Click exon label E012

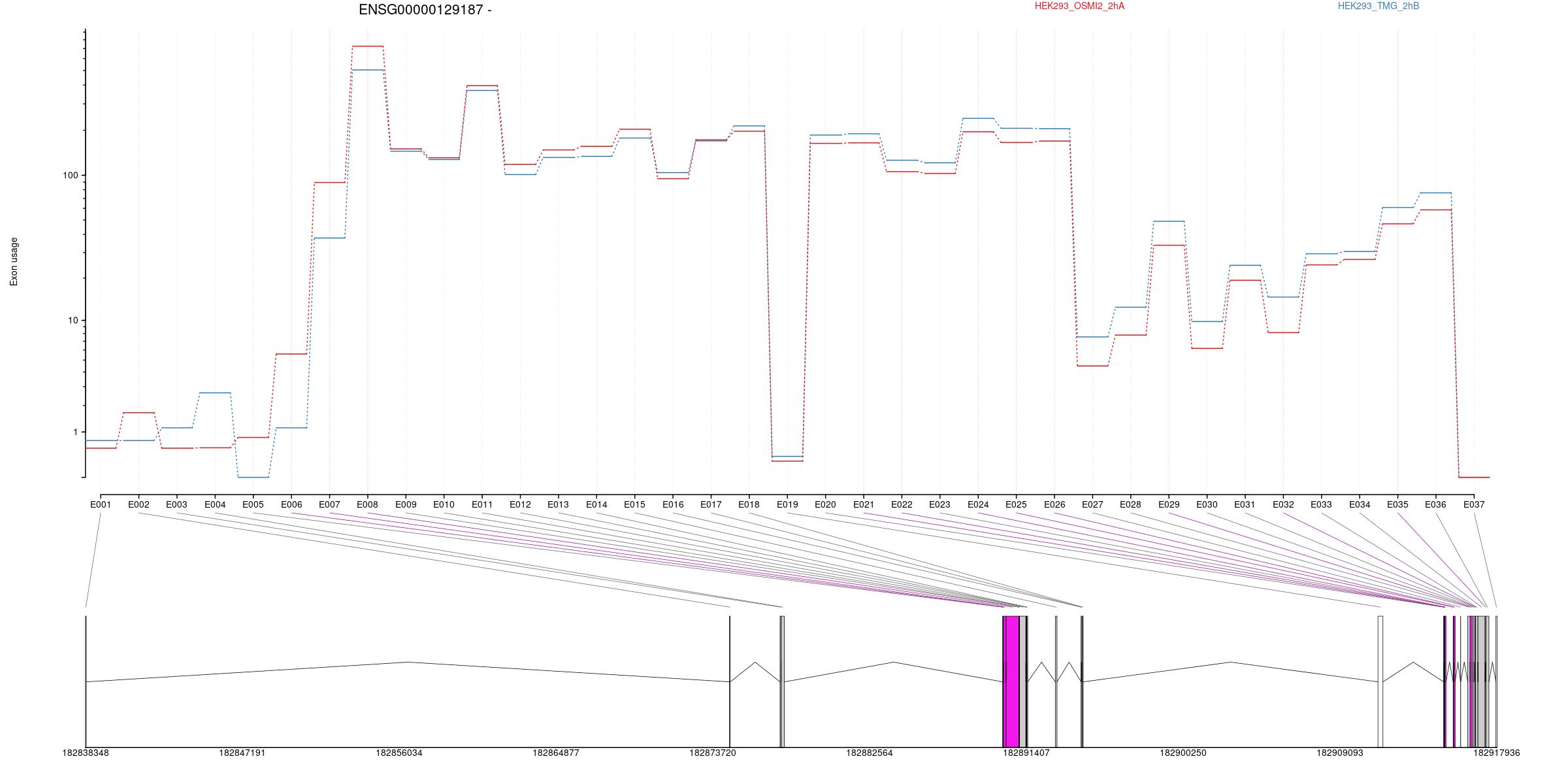(x=520, y=504)
